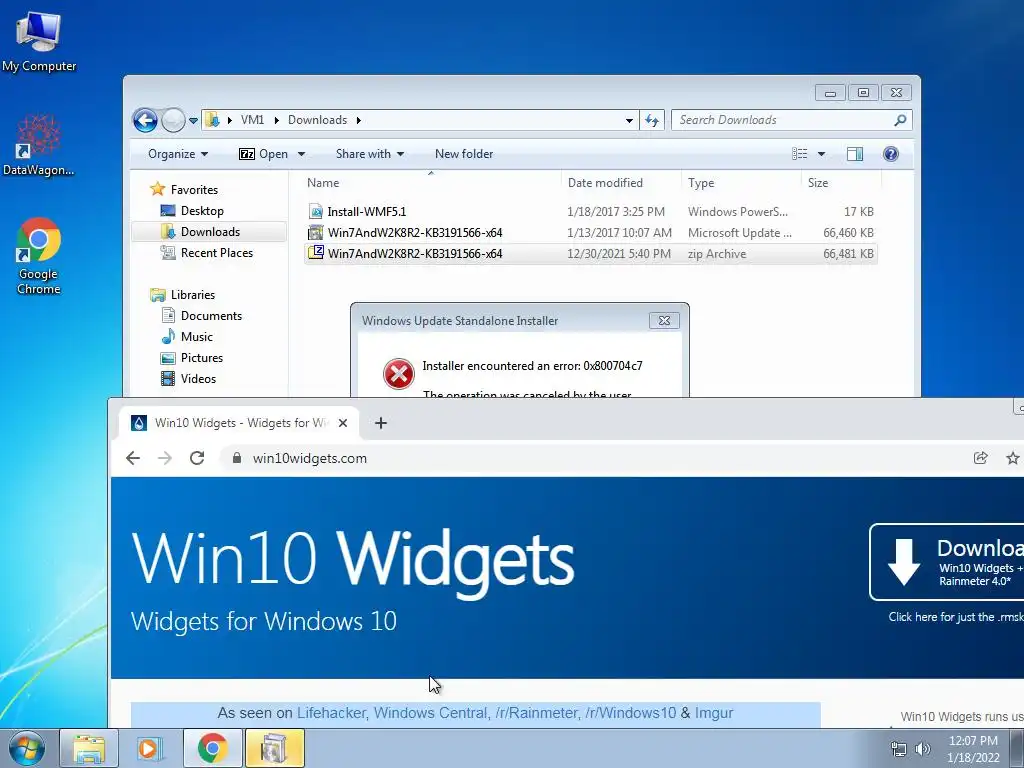Open the Imgur link
1024x768 pixels.
[714, 713]
